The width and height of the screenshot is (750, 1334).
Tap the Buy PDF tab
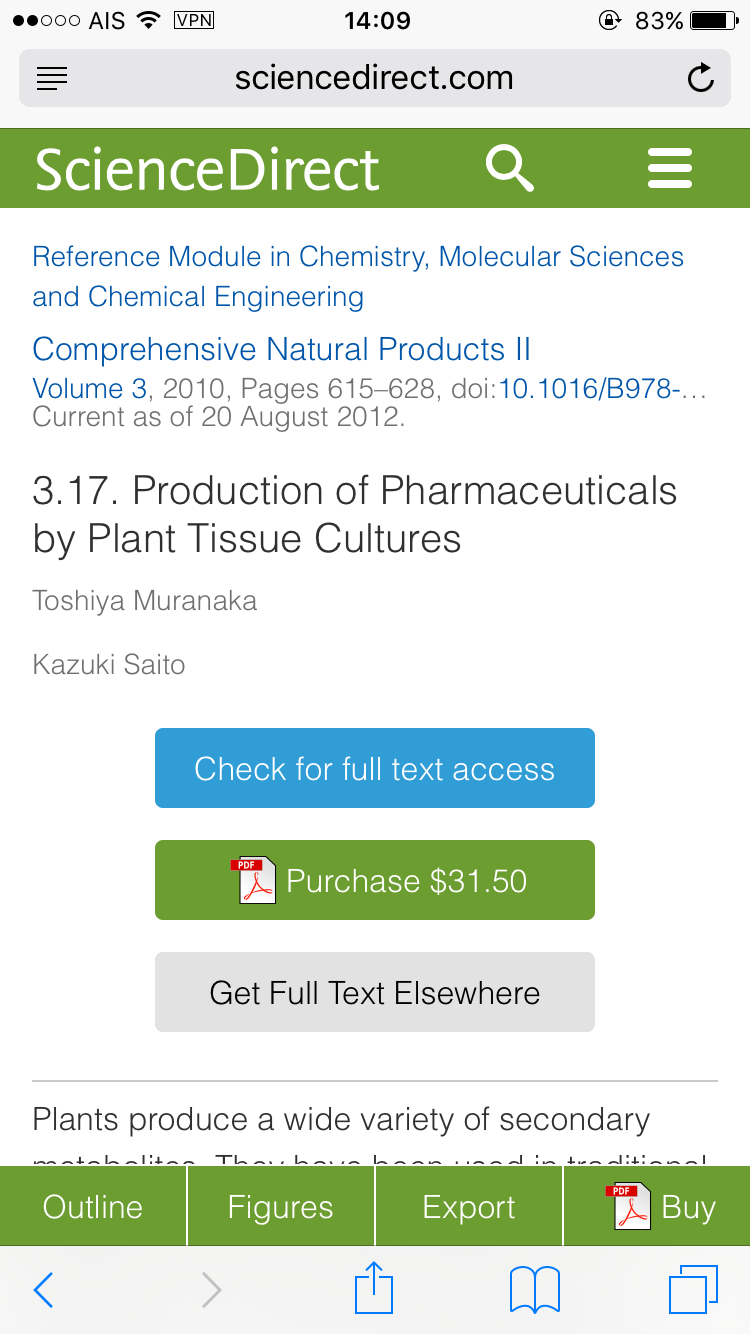(660, 1207)
